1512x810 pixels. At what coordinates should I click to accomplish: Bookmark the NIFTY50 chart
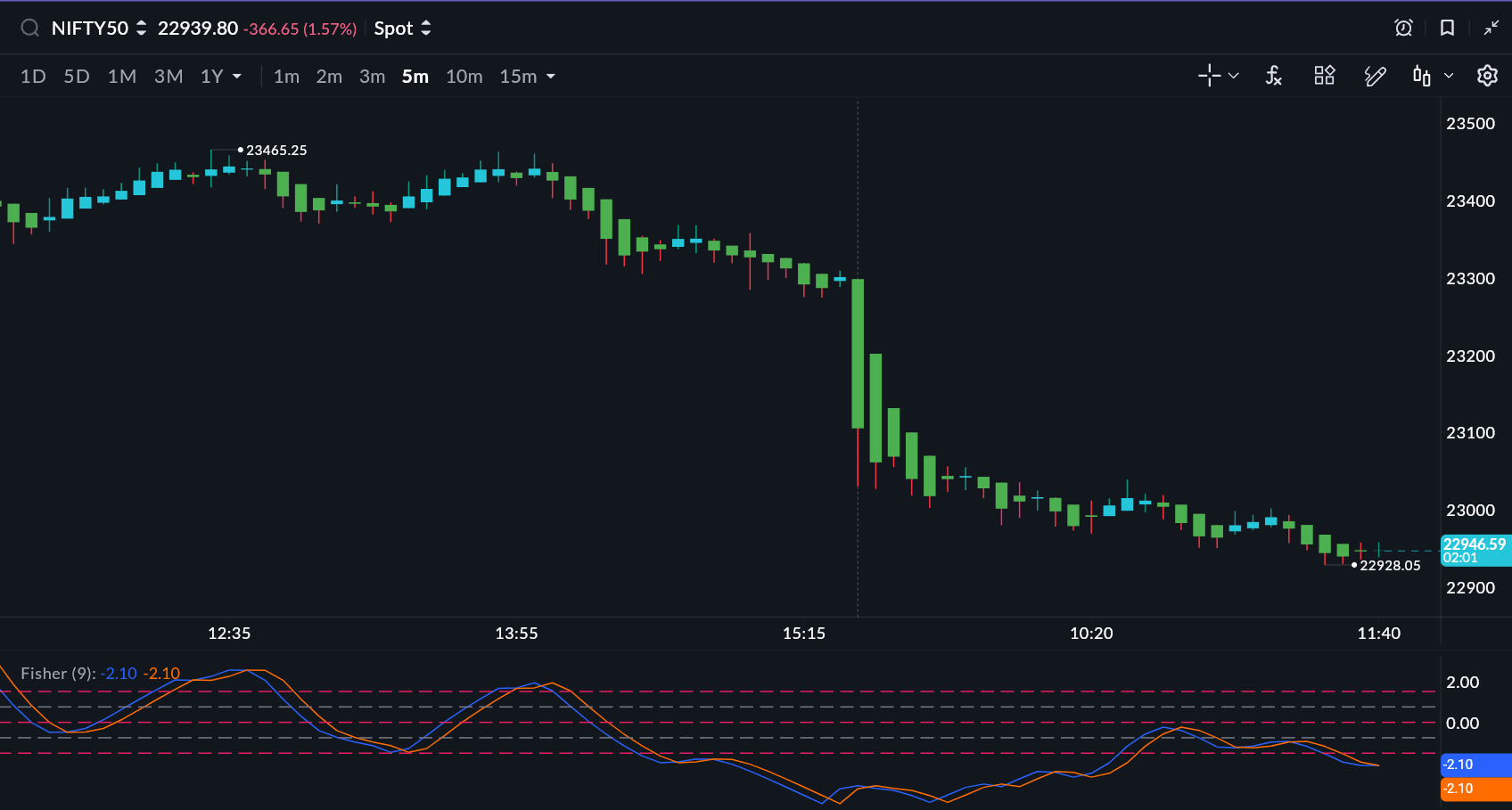pyautogui.click(x=1447, y=29)
